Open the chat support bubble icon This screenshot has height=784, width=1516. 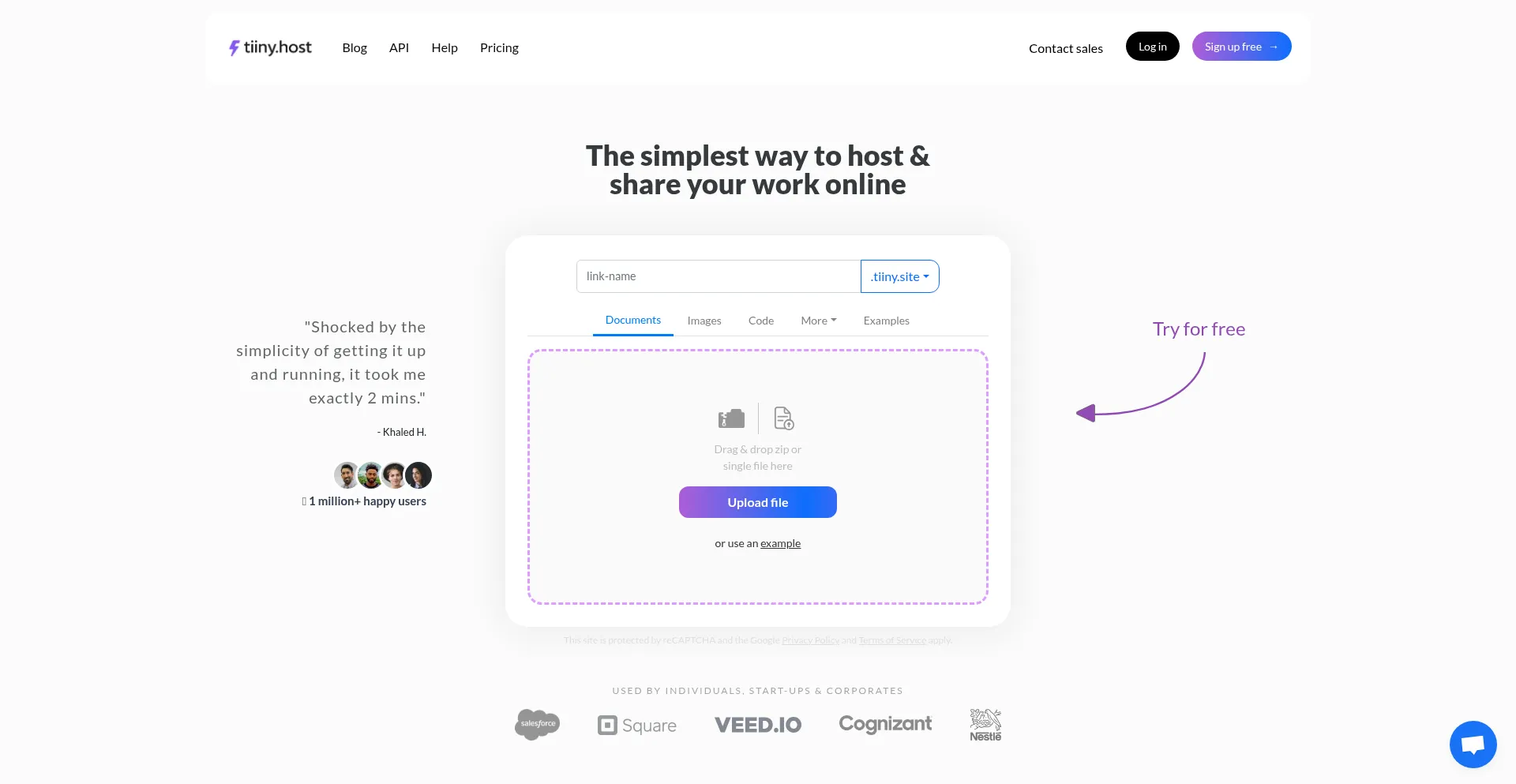click(x=1473, y=745)
